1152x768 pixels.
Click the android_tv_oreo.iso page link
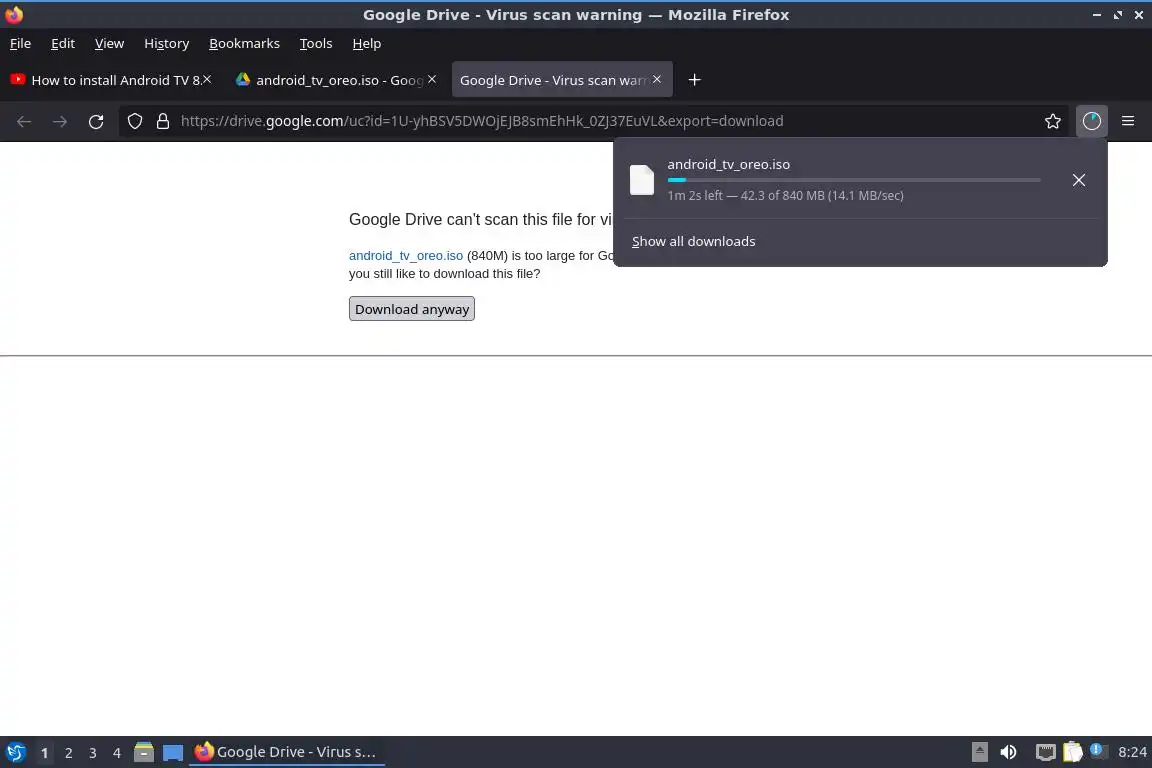(406, 256)
